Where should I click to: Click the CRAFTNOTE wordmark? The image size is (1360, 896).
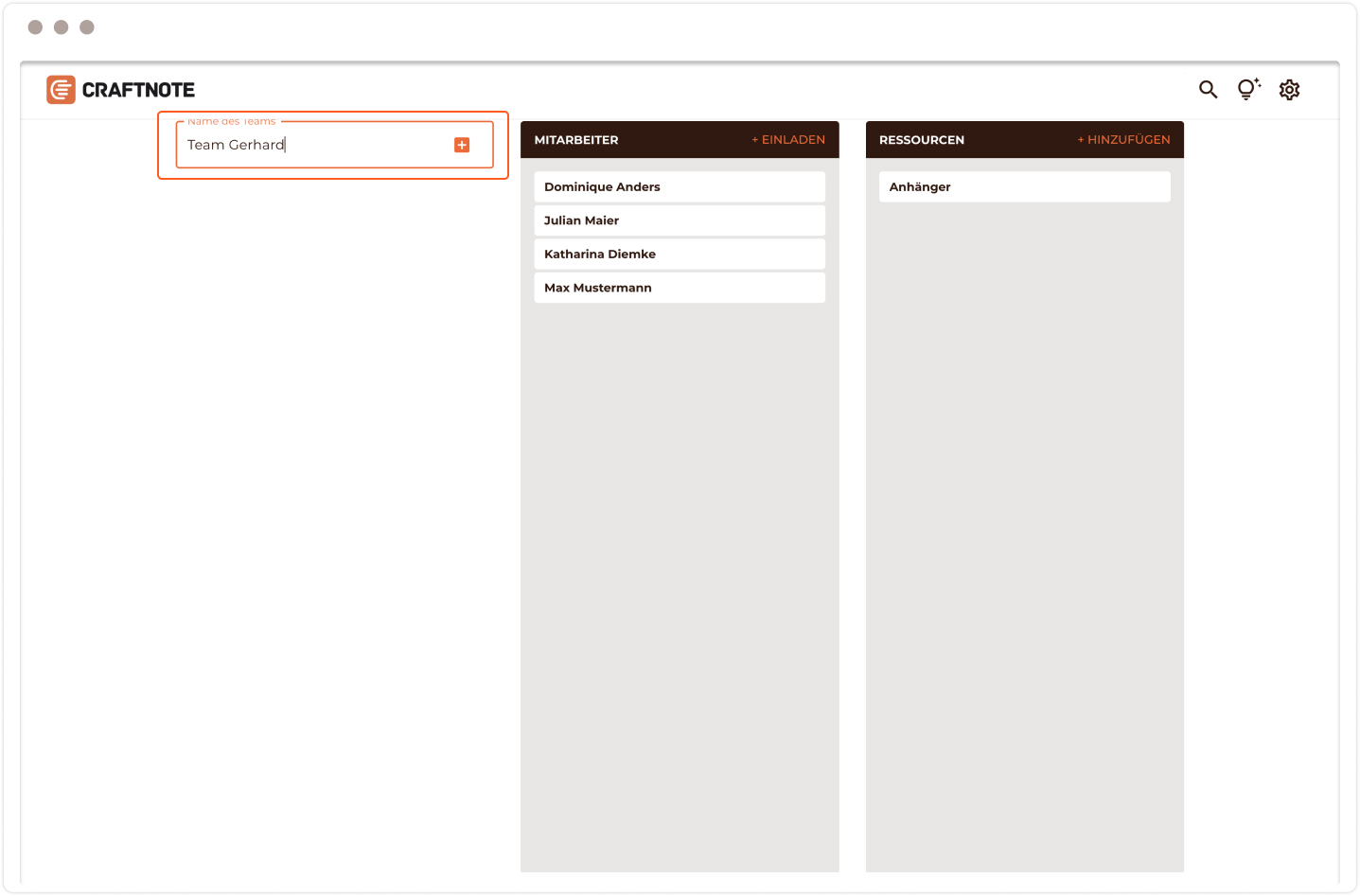[138, 90]
